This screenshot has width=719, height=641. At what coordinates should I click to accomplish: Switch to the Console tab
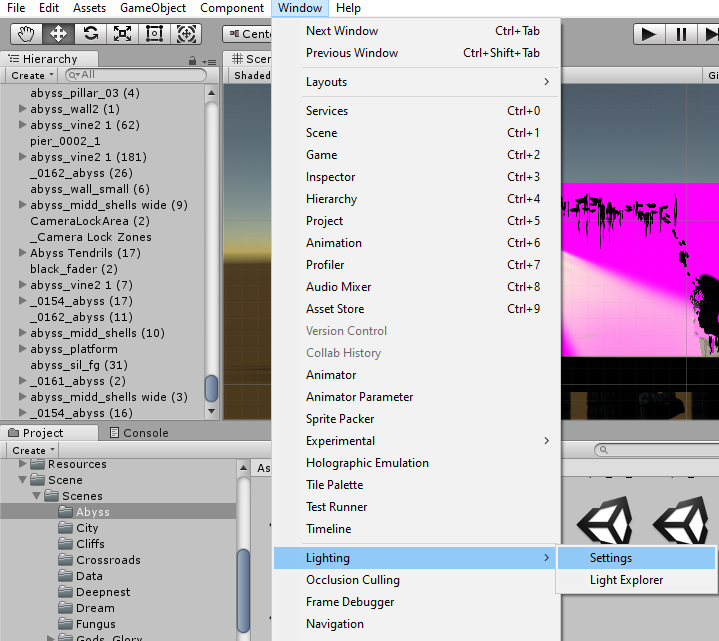point(139,433)
